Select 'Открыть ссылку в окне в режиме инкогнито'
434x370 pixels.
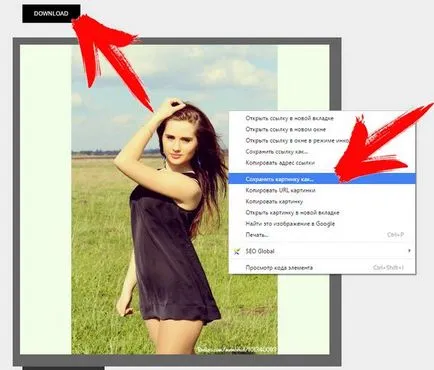(x=322, y=141)
